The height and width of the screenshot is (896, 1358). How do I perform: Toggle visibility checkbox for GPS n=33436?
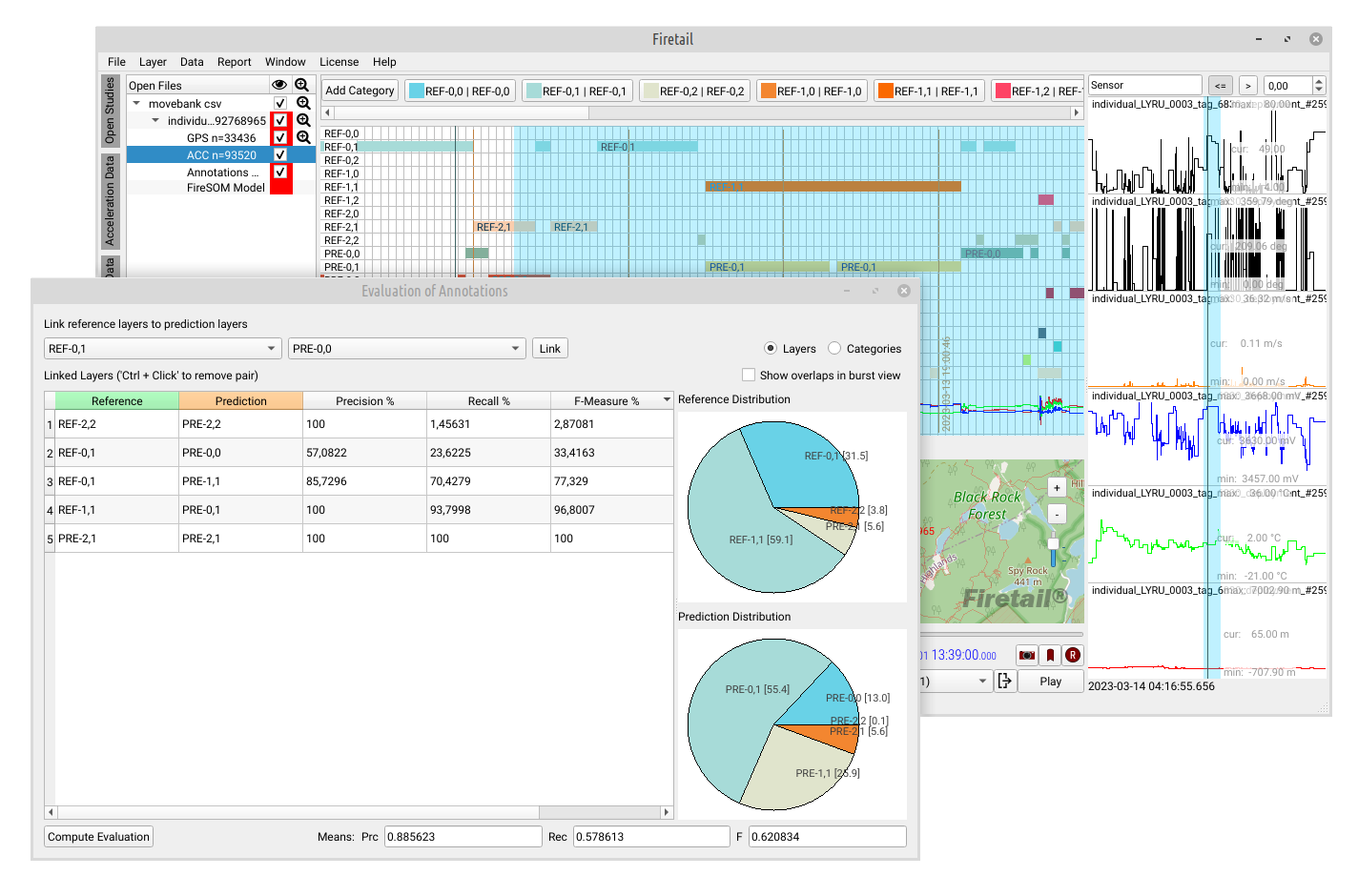(x=280, y=137)
